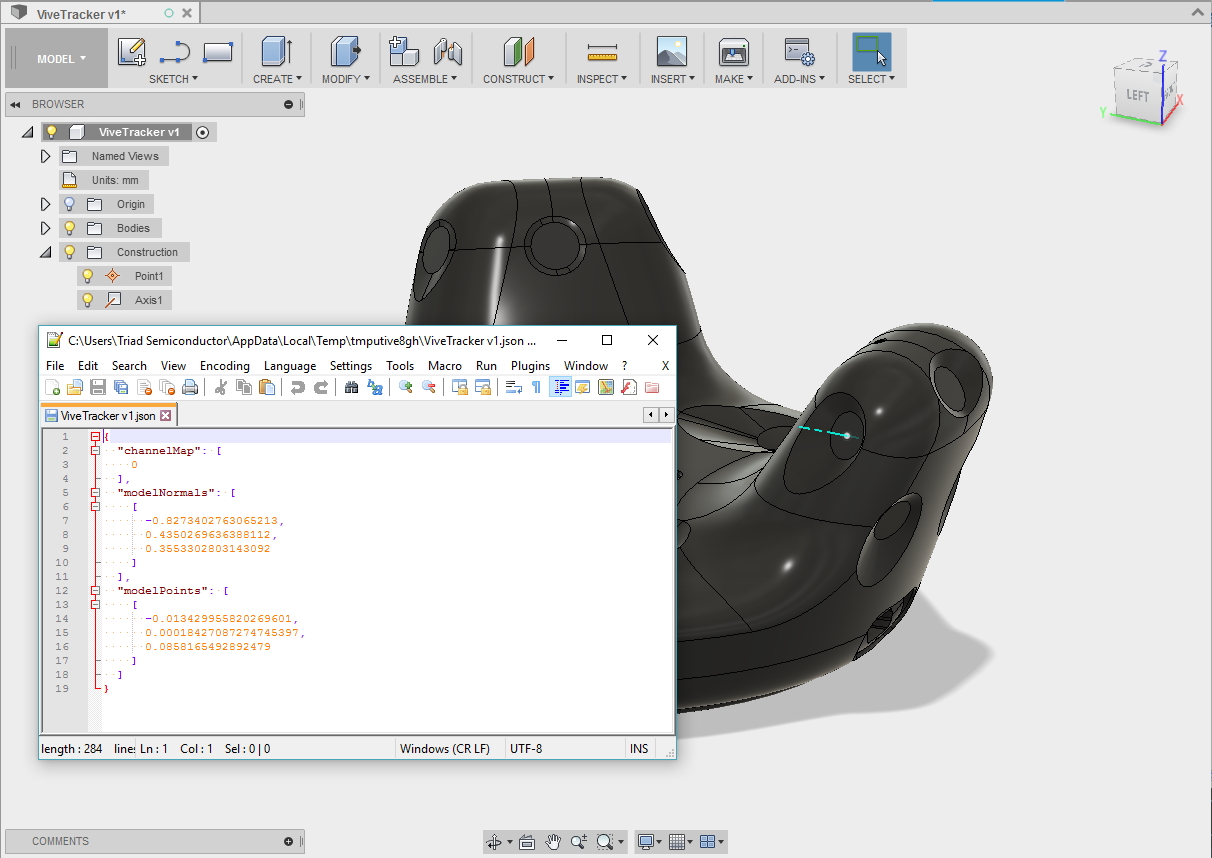Click the ViewCube LEFT face
The height and width of the screenshot is (858, 1212).
coord(1138,96)
